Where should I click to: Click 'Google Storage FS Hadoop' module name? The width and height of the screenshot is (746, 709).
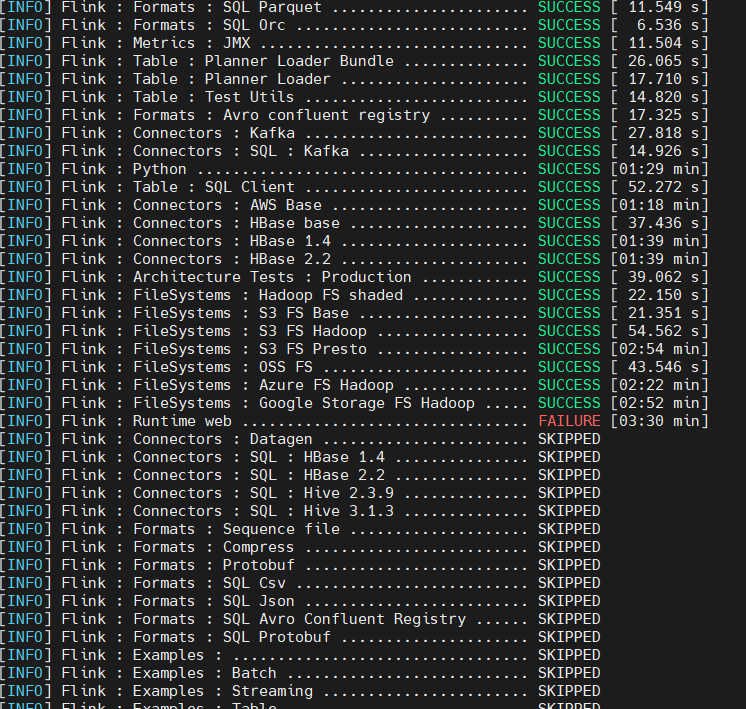tap(366, 403)
